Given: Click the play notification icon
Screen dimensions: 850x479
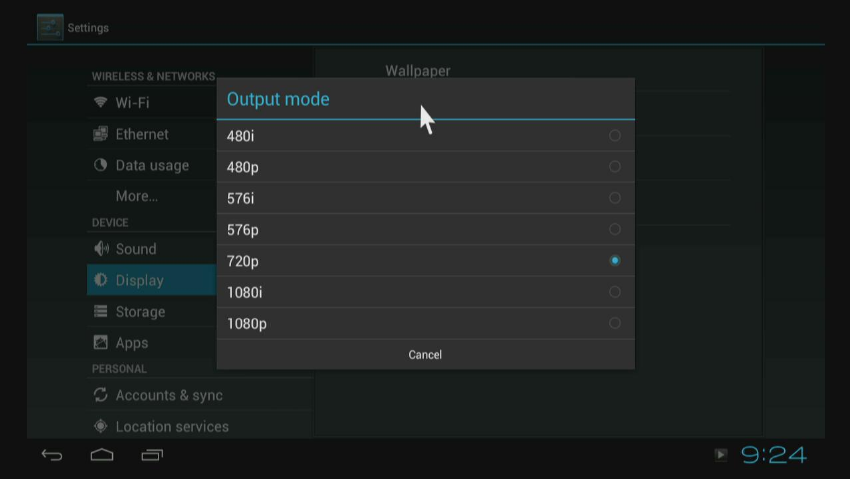Looking at the screenshot, I should pyautogui.click(x=720, y=455).
